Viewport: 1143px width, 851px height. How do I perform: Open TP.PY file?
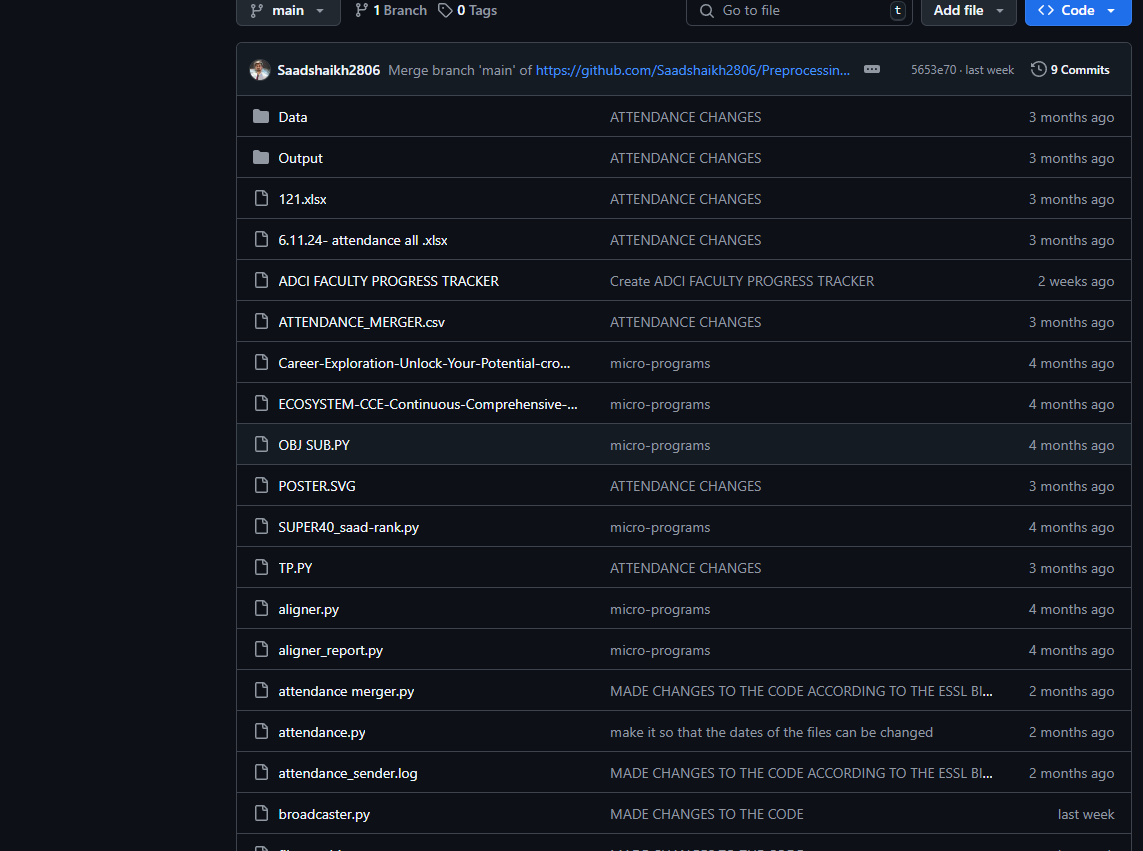[295, 567]
